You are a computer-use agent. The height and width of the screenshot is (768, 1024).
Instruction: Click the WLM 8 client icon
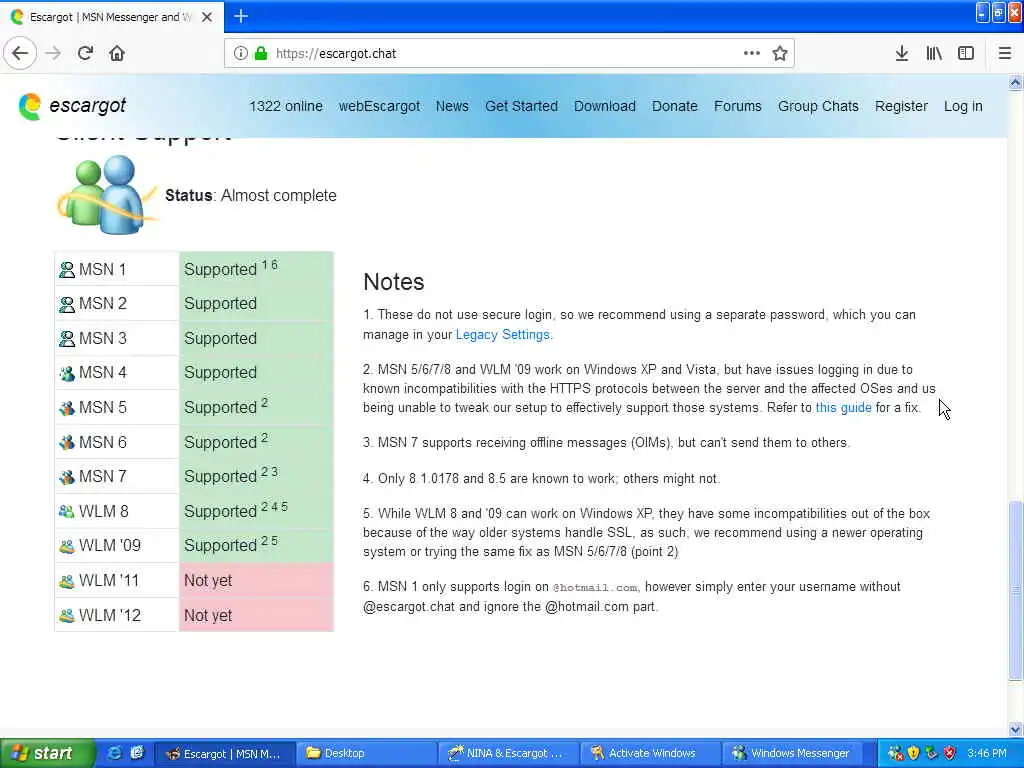pyautogui.click(x=67, y=511)
